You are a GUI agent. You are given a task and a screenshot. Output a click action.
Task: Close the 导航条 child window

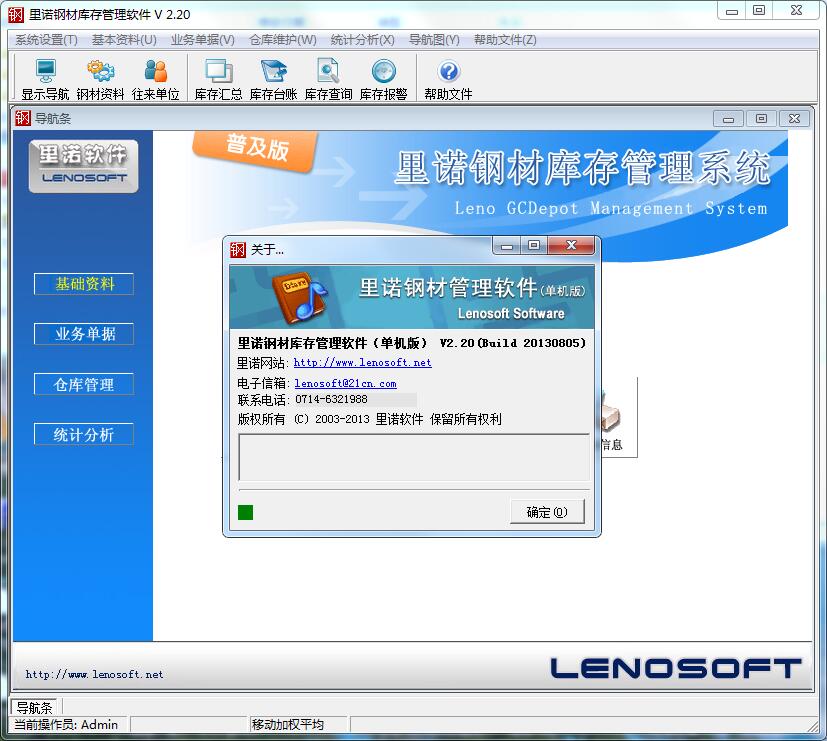794,119
